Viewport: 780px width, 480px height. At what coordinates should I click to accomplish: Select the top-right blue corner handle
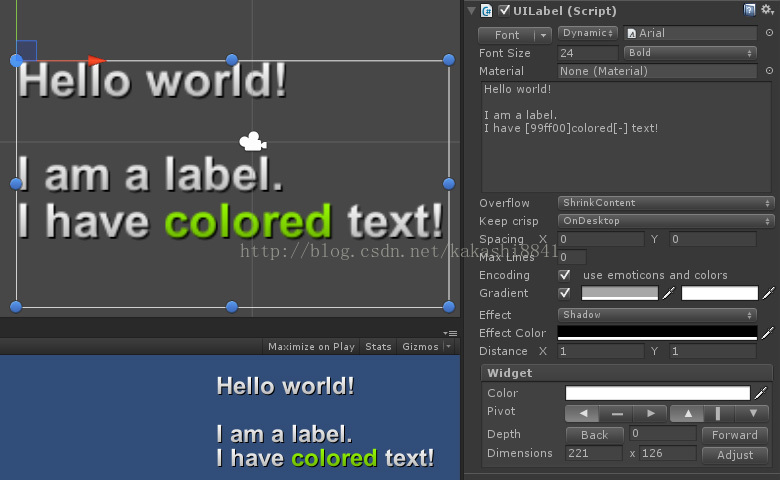click(x=449, y=60)
